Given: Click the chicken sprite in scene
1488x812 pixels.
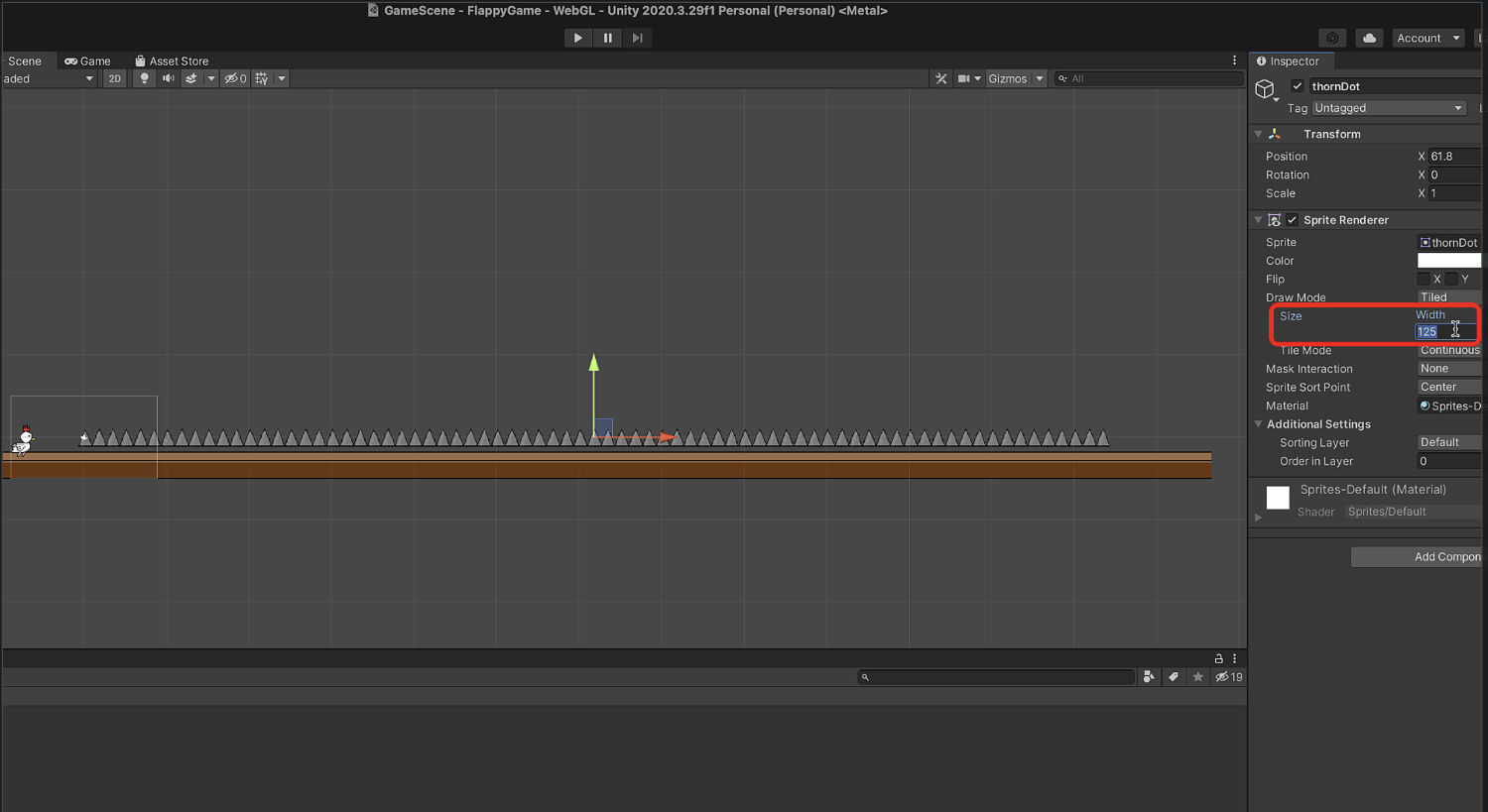Looking at the screenshot, I should [x=23, y=440].
